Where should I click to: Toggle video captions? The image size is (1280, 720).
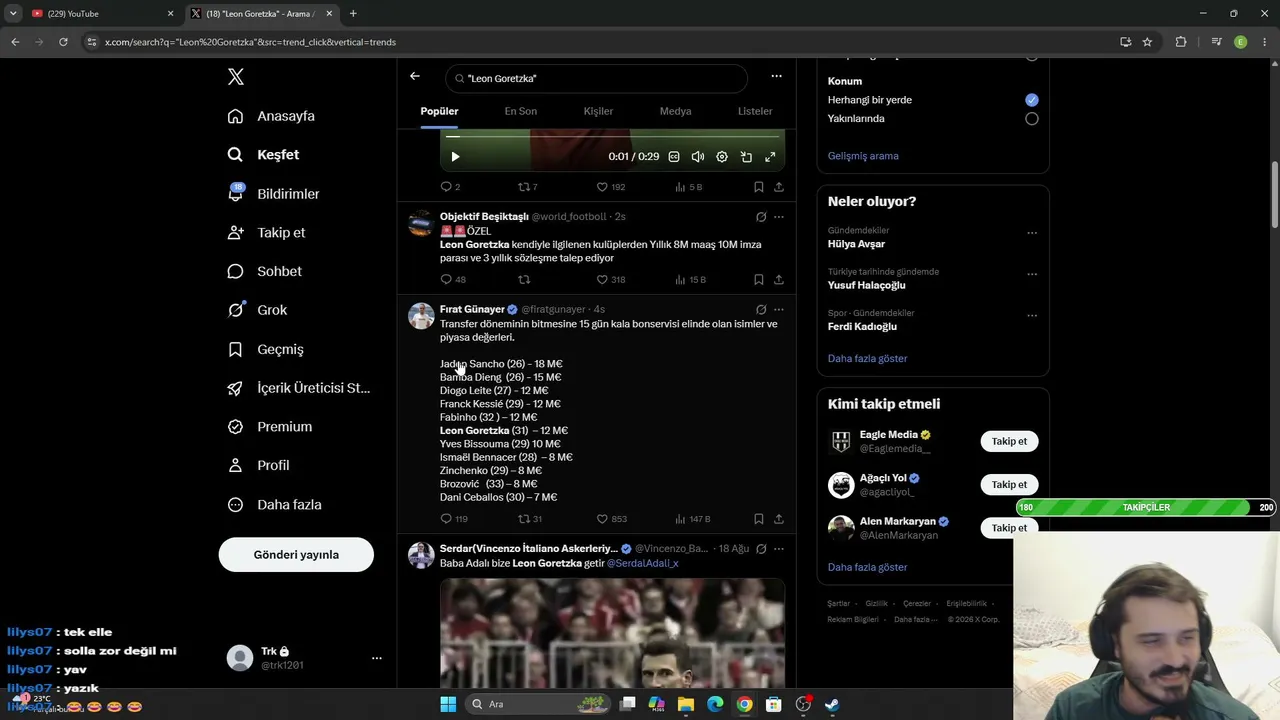(674, 157)
